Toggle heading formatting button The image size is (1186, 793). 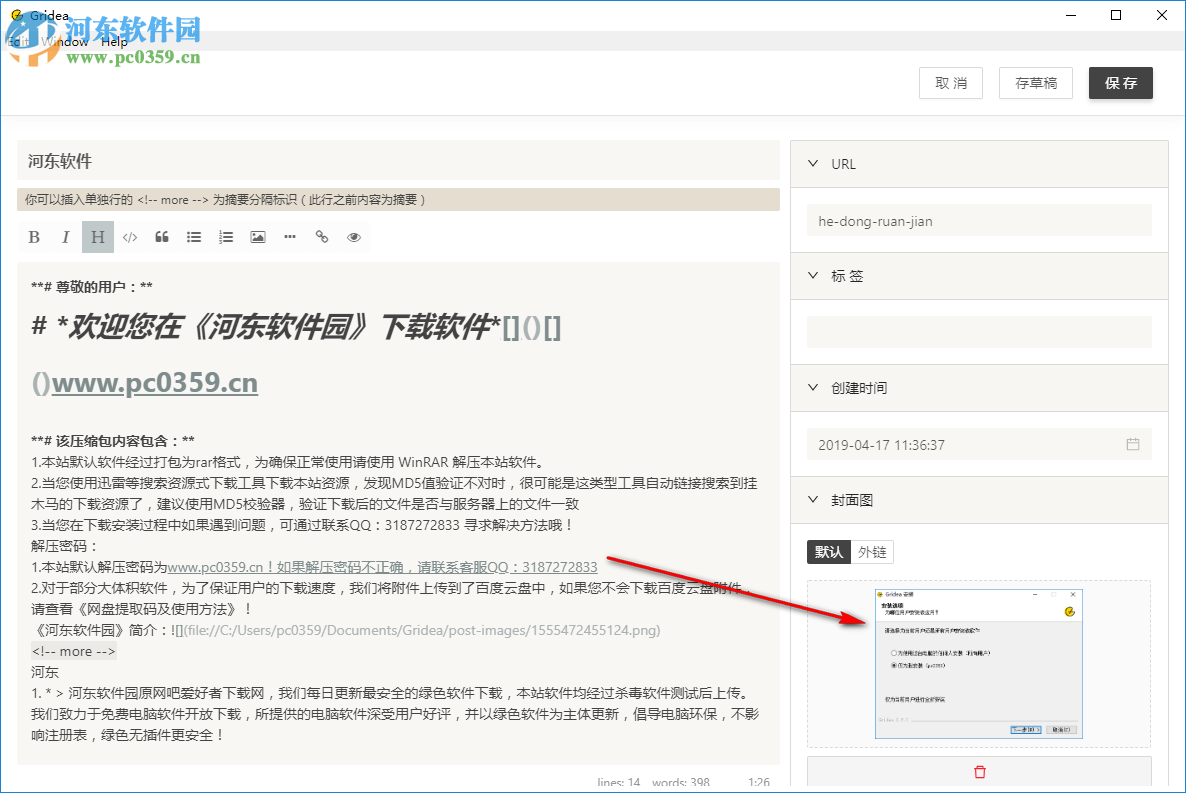(x=98, y=237)
